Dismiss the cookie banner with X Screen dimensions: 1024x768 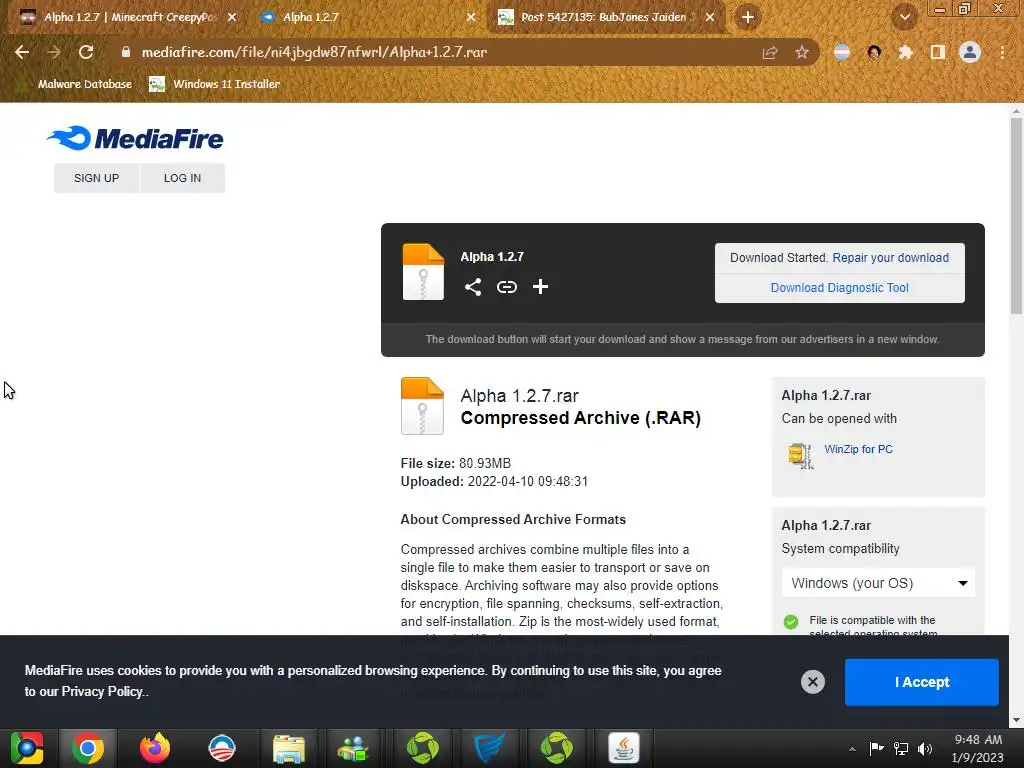(x=812, y=682)
